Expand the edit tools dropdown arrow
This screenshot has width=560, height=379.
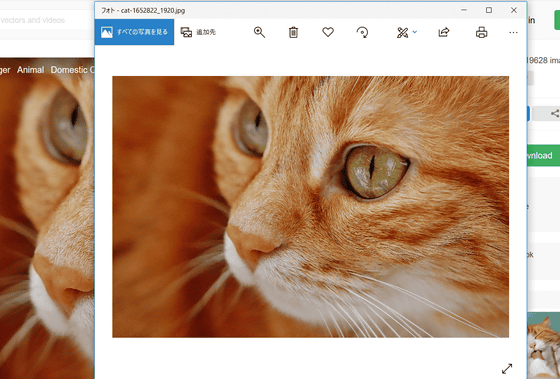(x=415, y=32)
